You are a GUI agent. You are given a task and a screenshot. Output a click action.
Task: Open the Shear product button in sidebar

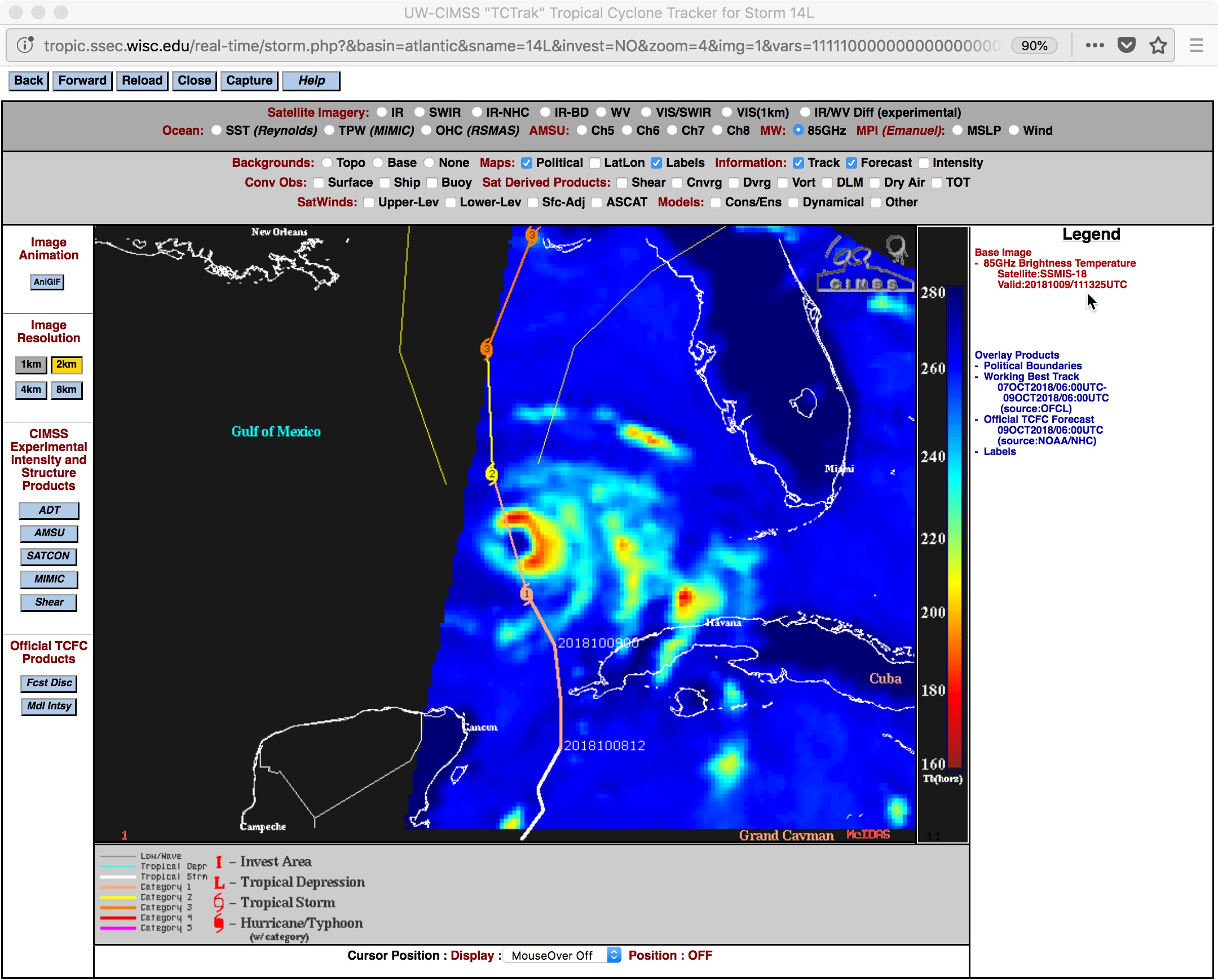(49, 603)
